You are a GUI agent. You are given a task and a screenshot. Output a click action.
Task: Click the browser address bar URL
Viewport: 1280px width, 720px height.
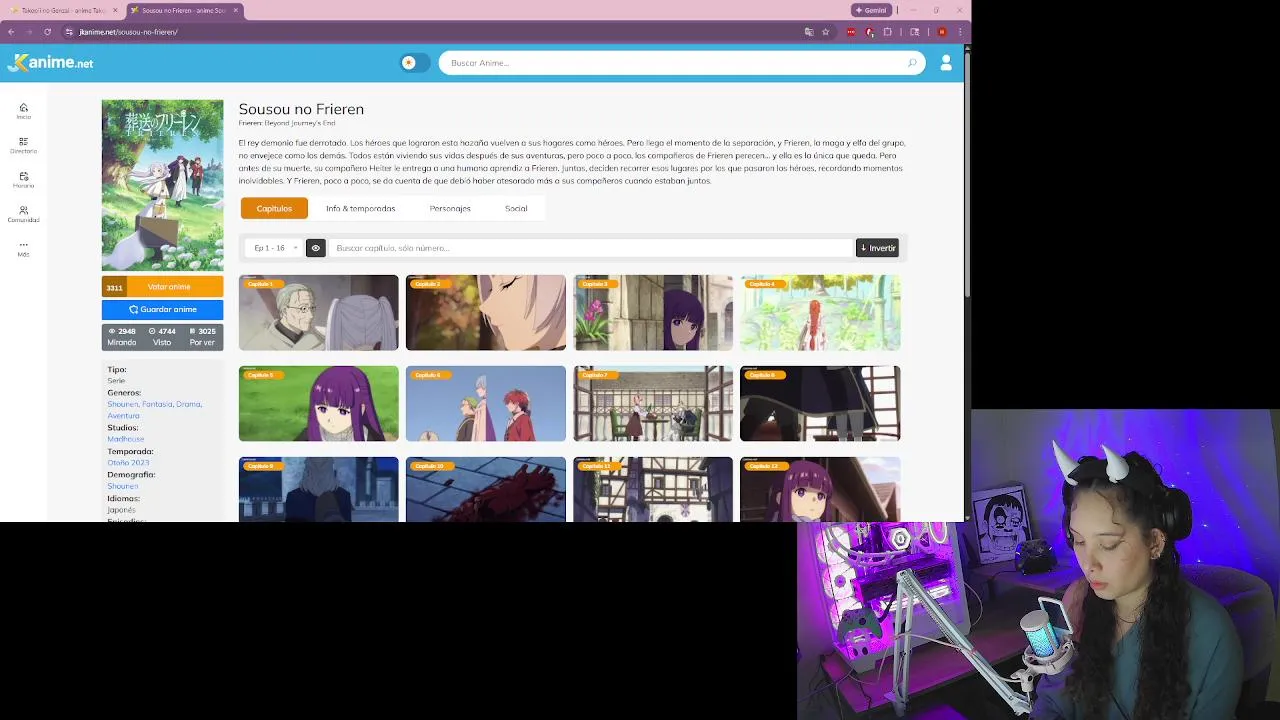[x=129, y=32]
